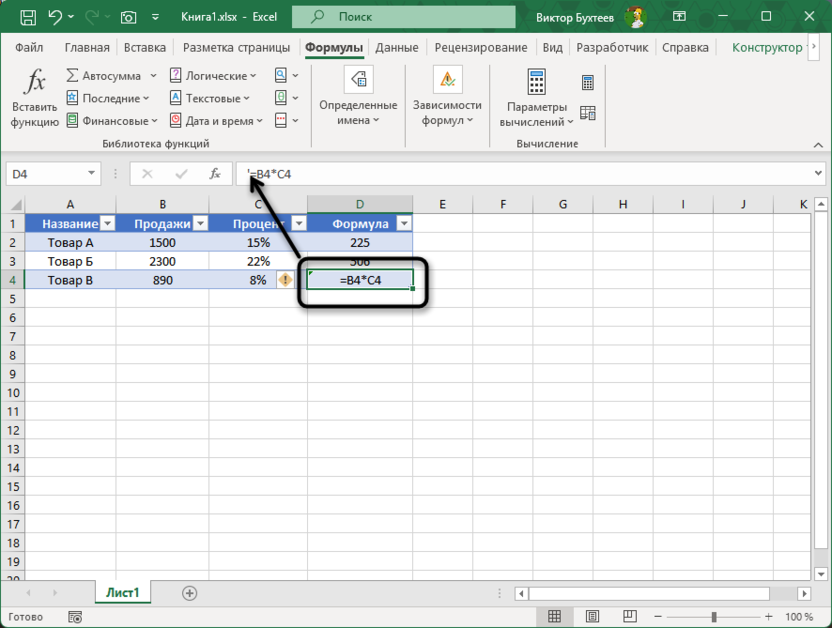
Task: Click the Insert Function fx button in ribbon
Action: (x=35, y=99)
